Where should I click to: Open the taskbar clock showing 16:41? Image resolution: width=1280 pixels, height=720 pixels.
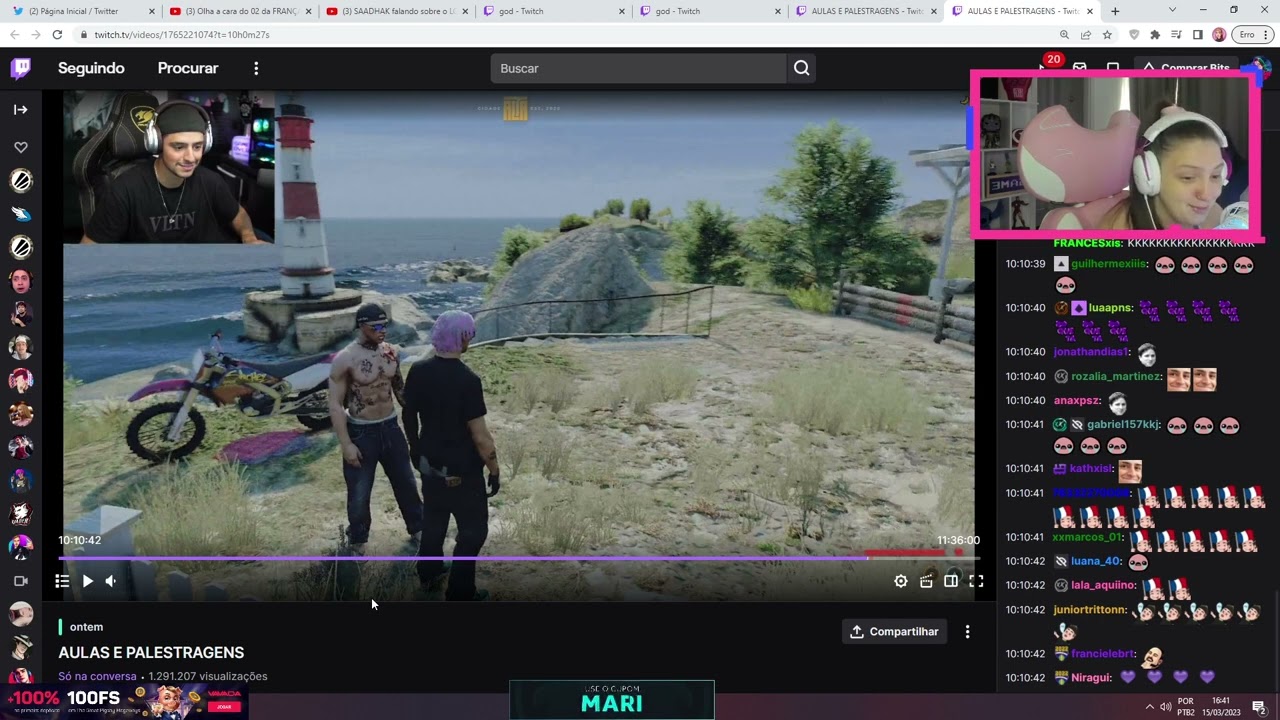point(1221,707)
